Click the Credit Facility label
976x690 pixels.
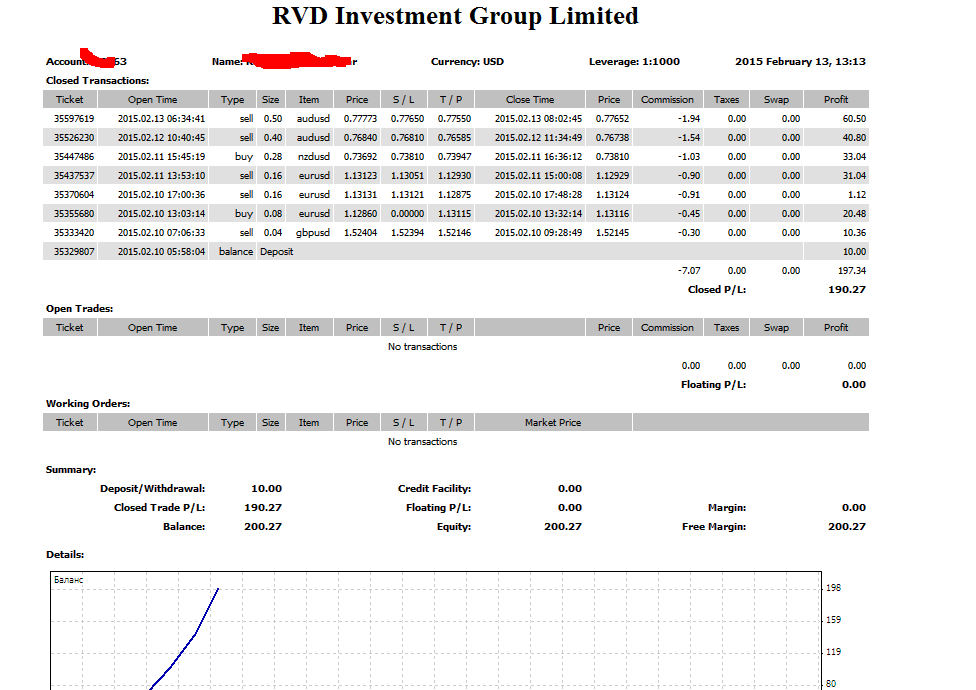[x=434, y=488]
